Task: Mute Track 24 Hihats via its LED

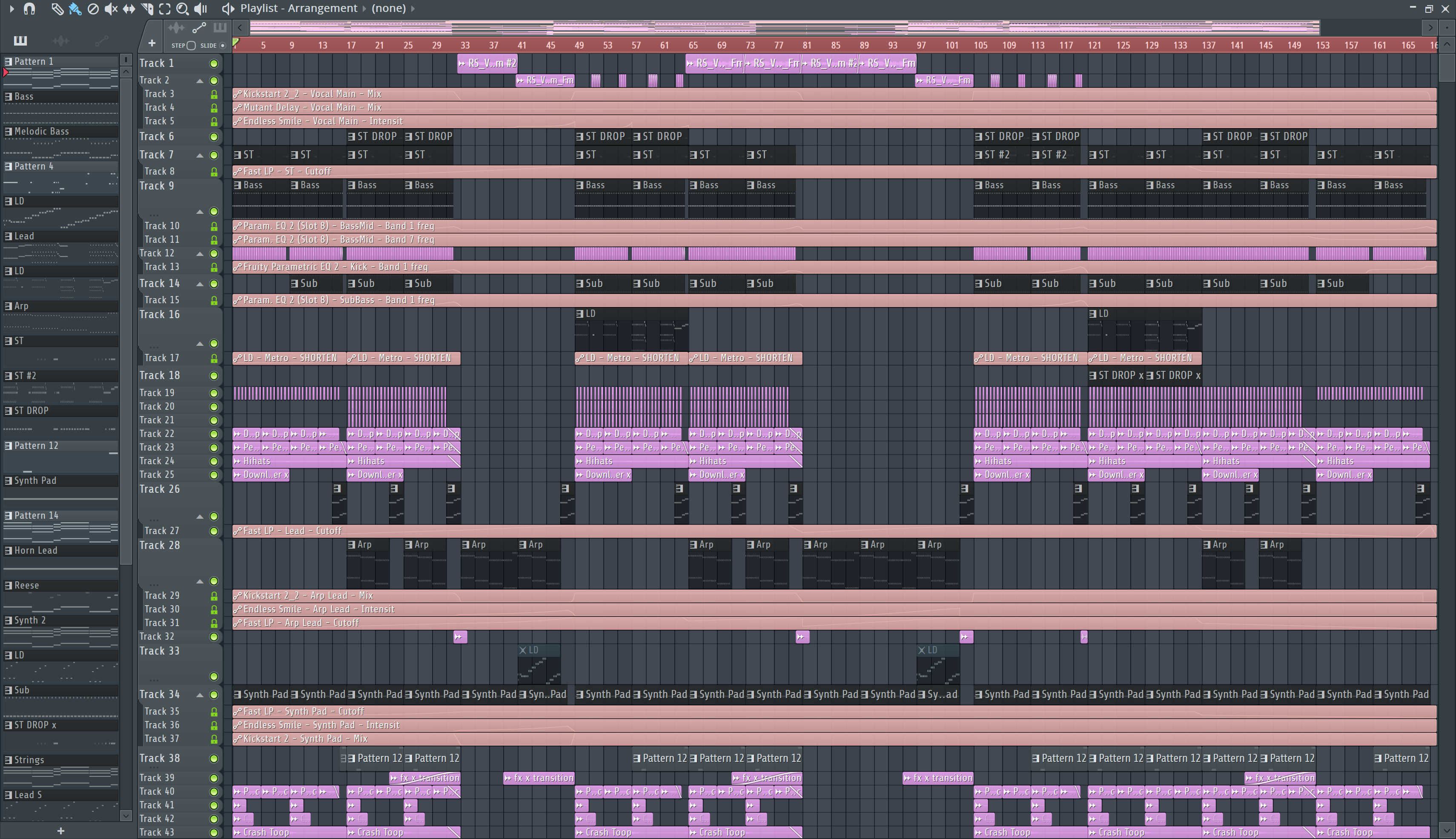Action: click(x=214, y=461)
